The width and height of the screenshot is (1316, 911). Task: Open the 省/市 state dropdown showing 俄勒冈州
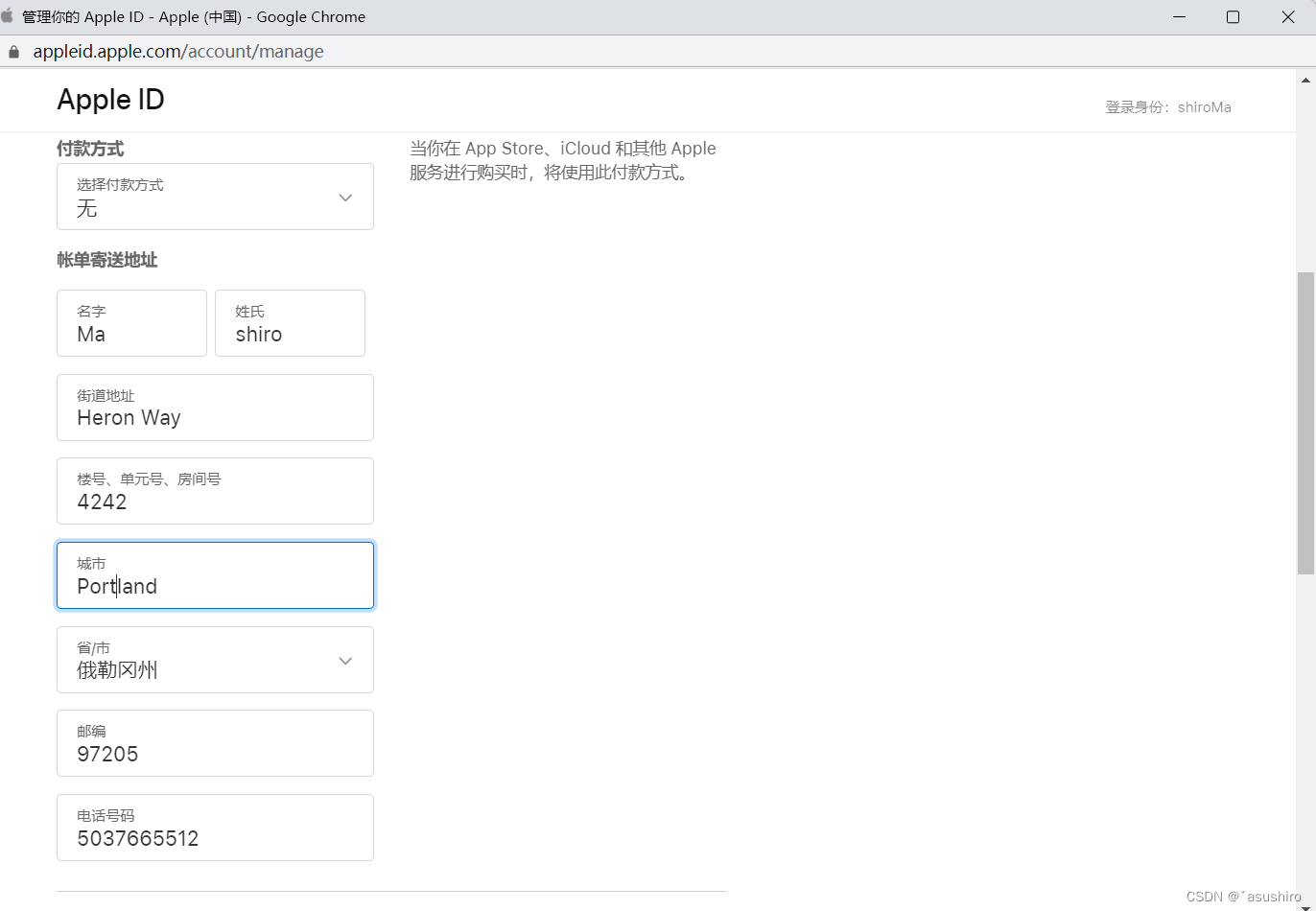(215, 660)
